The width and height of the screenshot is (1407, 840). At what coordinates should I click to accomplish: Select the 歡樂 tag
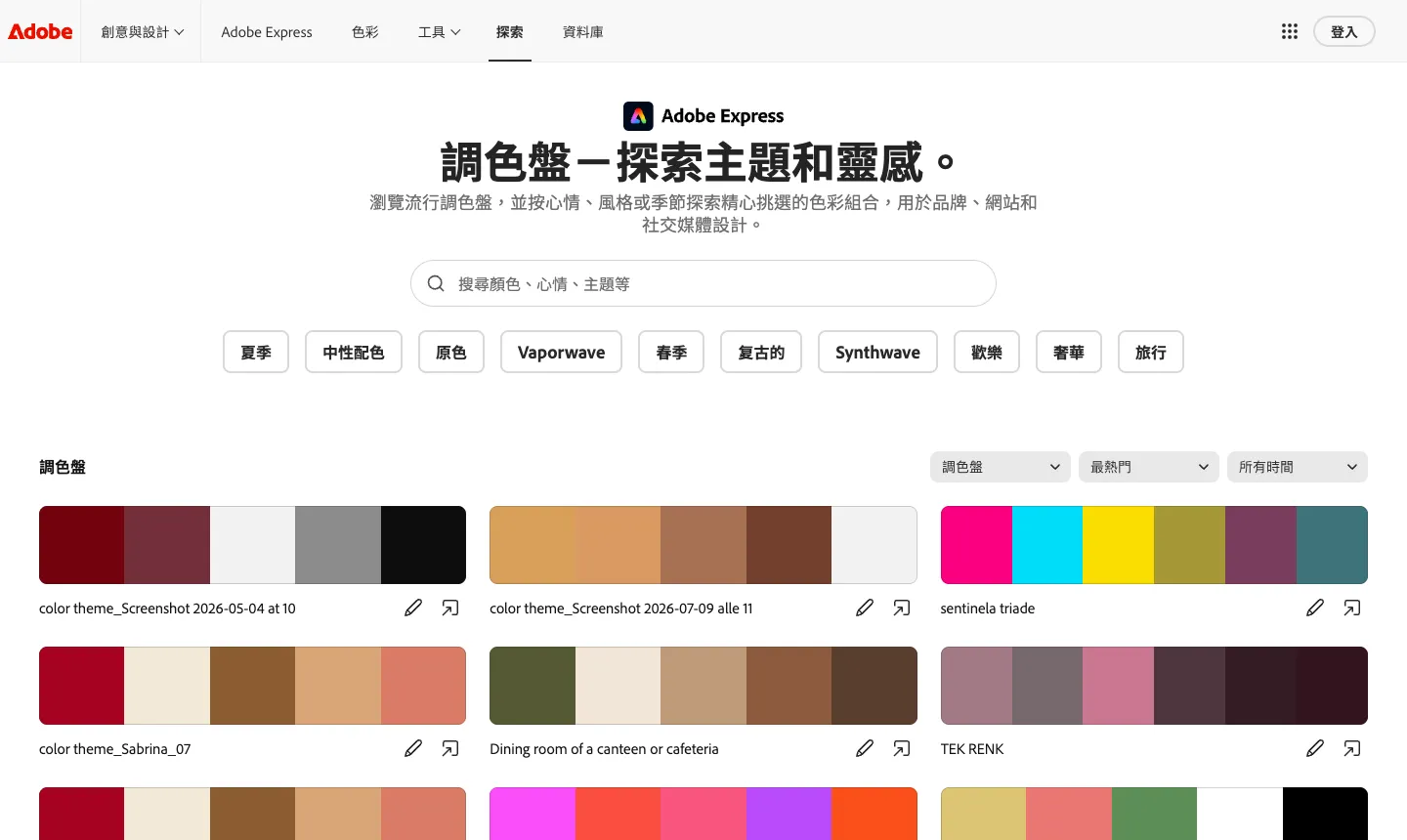[x=987, y=352]
